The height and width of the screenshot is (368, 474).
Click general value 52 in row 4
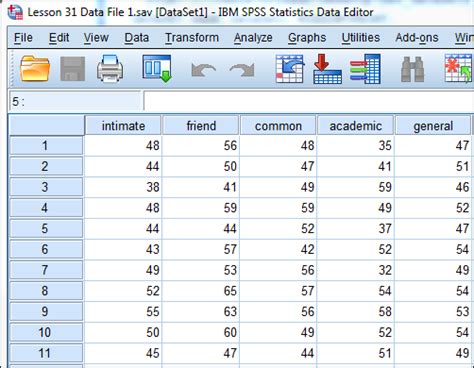point(433,208)
